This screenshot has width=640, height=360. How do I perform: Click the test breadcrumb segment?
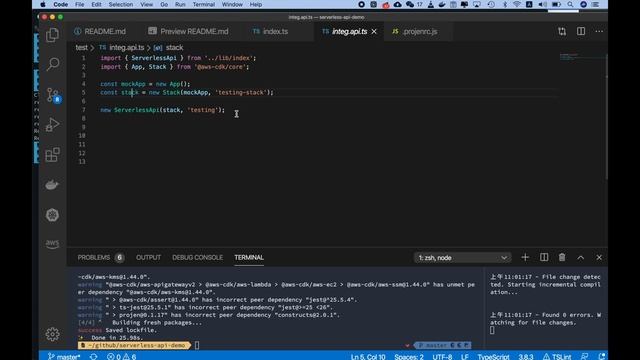pos(81,48)
